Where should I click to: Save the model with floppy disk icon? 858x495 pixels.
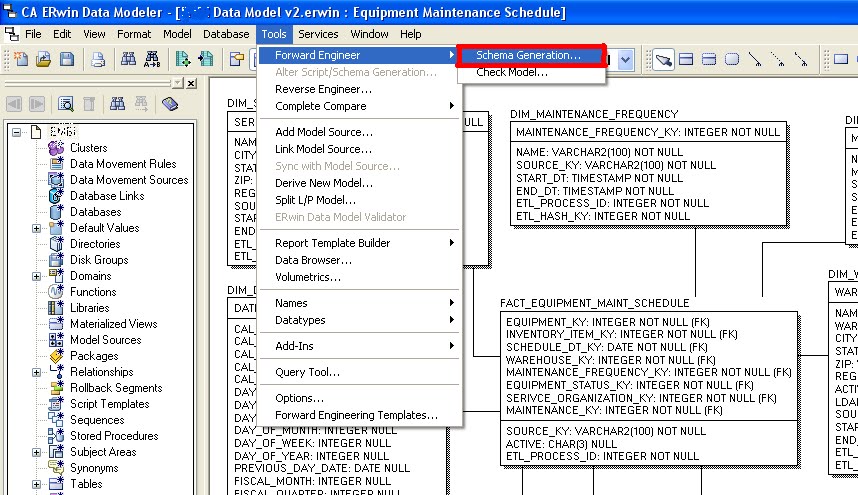(x=67, y=59)
